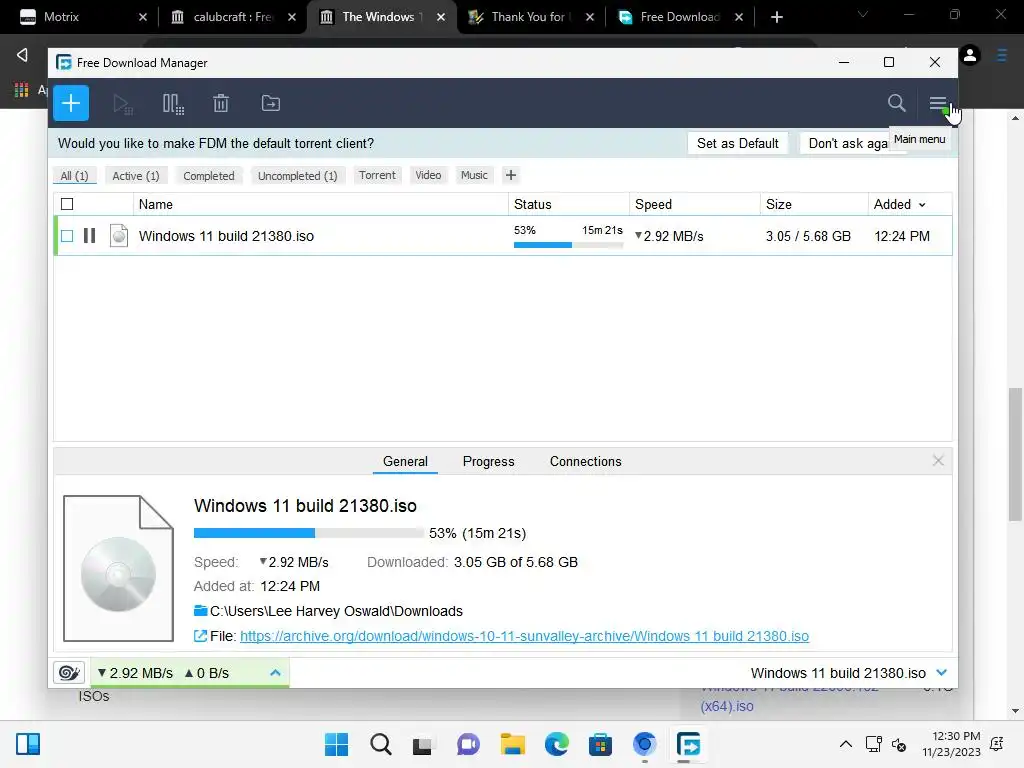Expand the speed panel chevron in status bar
This screenshot has height=768, width=1024.
pos(276,673)
